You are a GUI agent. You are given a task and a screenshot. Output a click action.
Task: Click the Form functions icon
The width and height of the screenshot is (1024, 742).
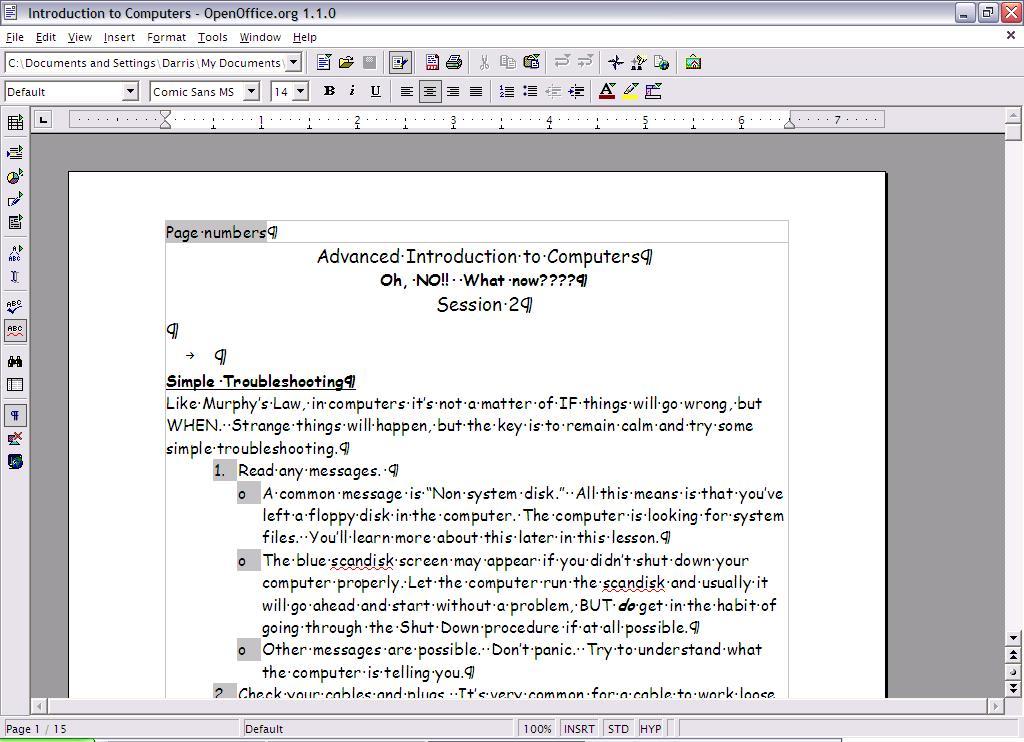click(x=15, y=222)
